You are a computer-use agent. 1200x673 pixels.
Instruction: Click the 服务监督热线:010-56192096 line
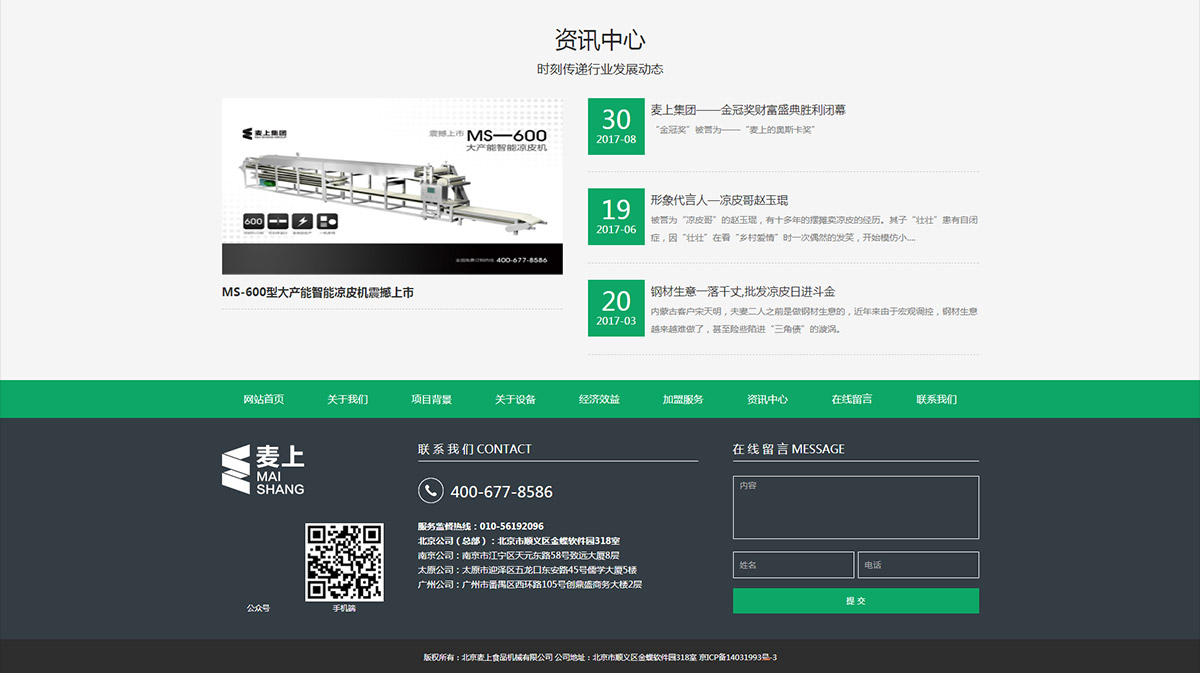coord(481,526)
